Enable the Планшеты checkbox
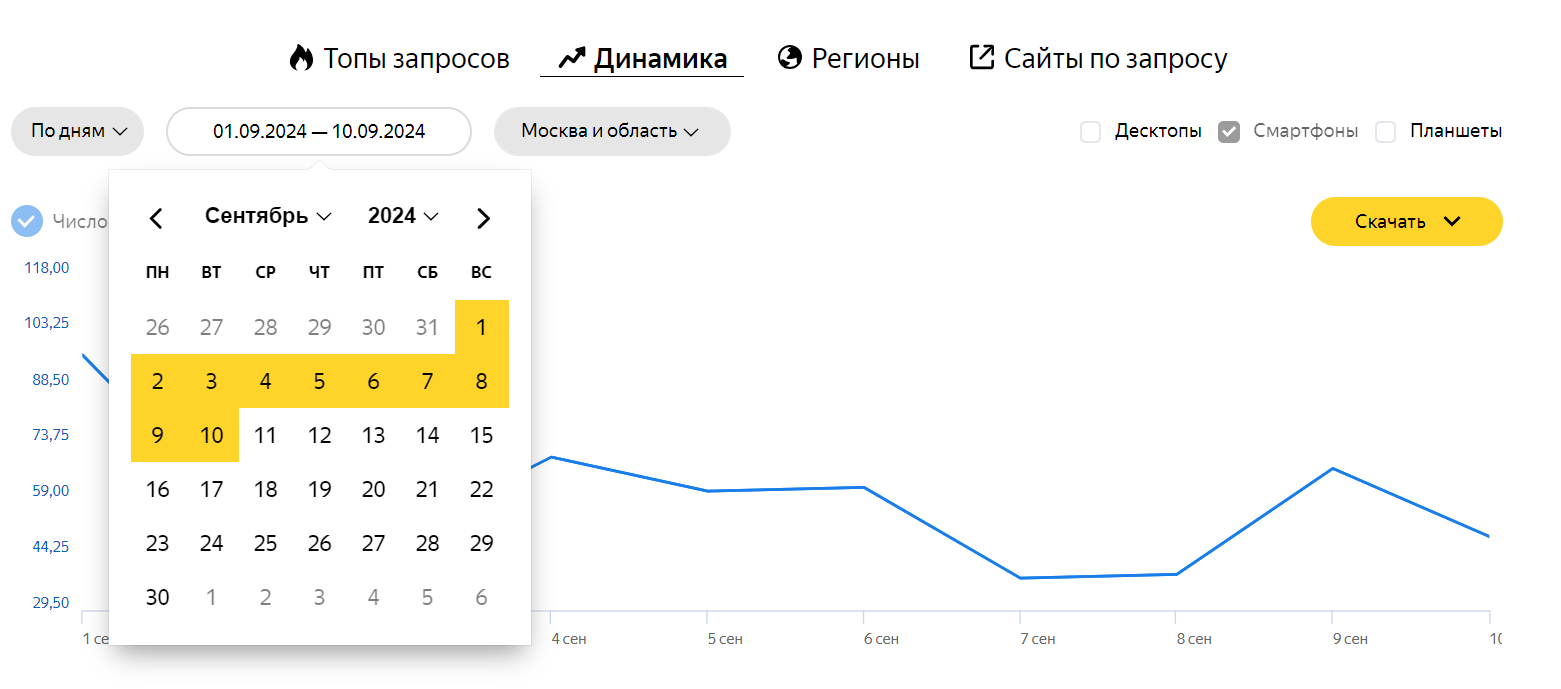 point(1385,131)
